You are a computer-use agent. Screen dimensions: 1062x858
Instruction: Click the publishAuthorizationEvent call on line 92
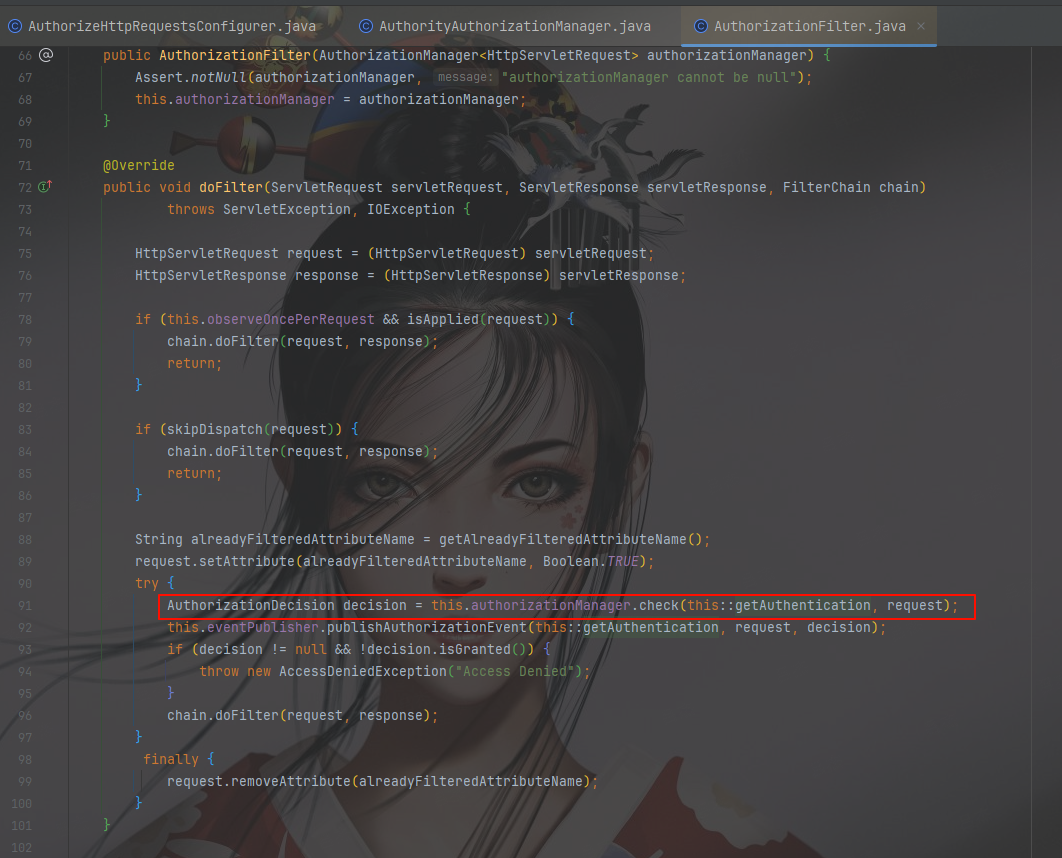point(427,627)
